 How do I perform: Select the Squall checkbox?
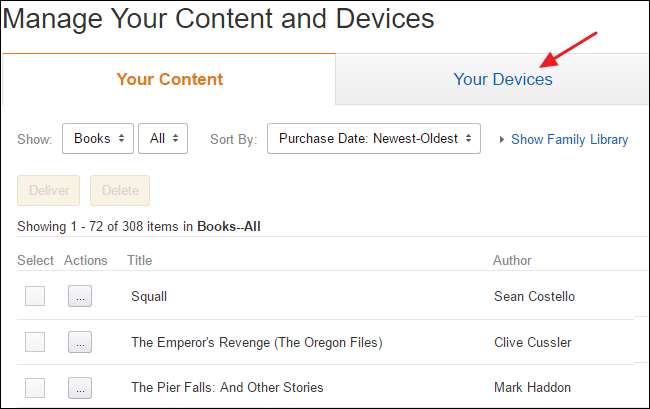[x=35, y=296]
